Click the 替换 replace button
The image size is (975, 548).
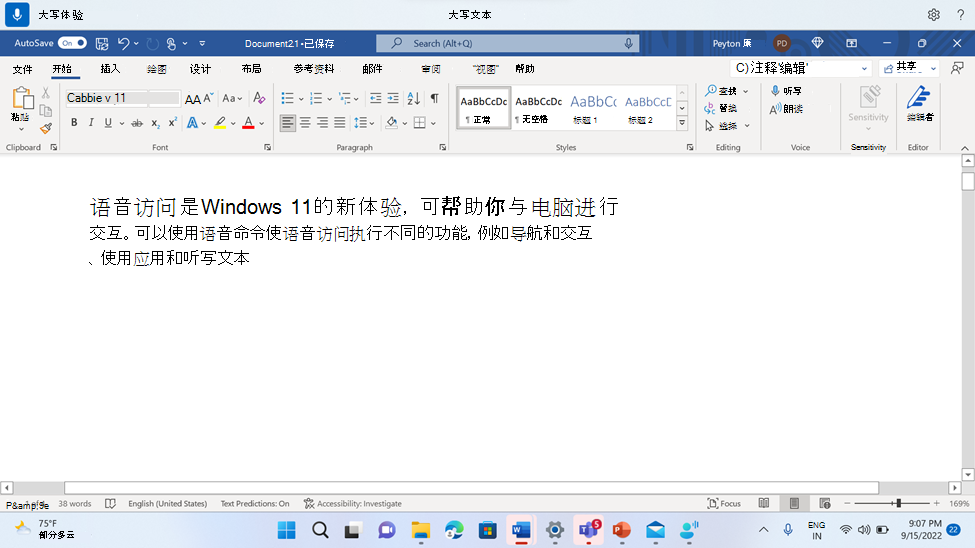(x=721, y=108)
